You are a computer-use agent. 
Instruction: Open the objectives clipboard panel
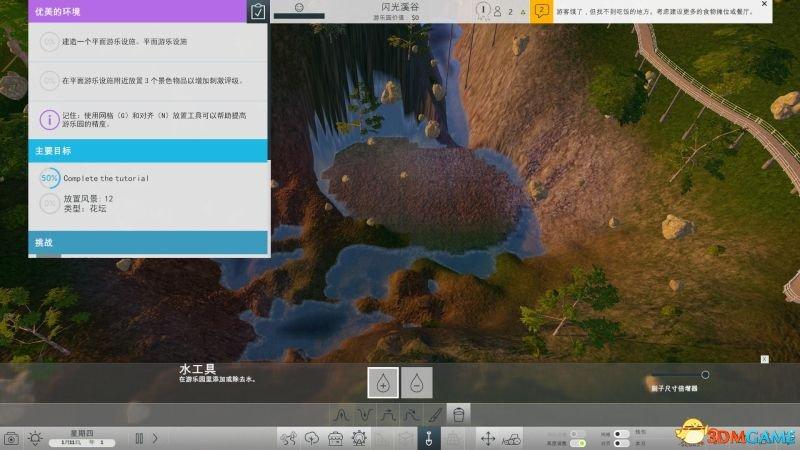click(258, 11)
